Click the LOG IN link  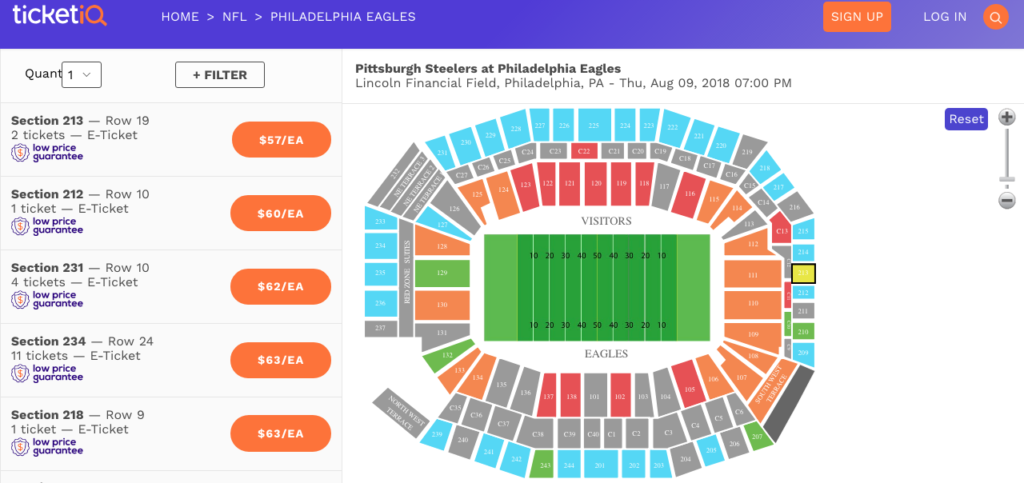tap(945, 17)
